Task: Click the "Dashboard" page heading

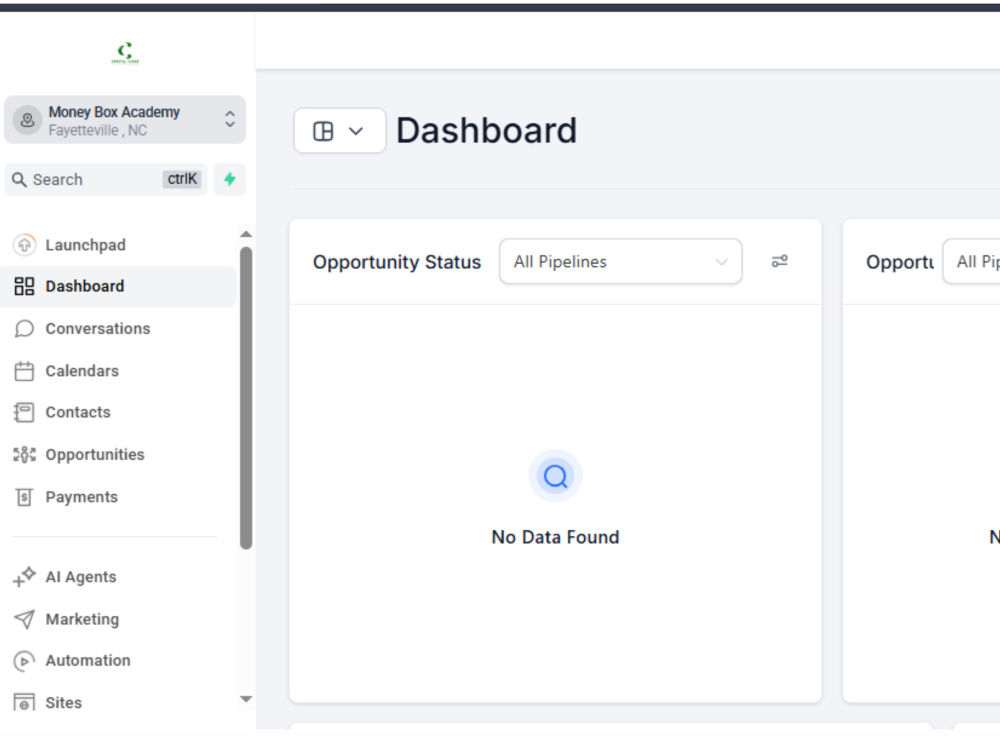Action: pos(487,131)
